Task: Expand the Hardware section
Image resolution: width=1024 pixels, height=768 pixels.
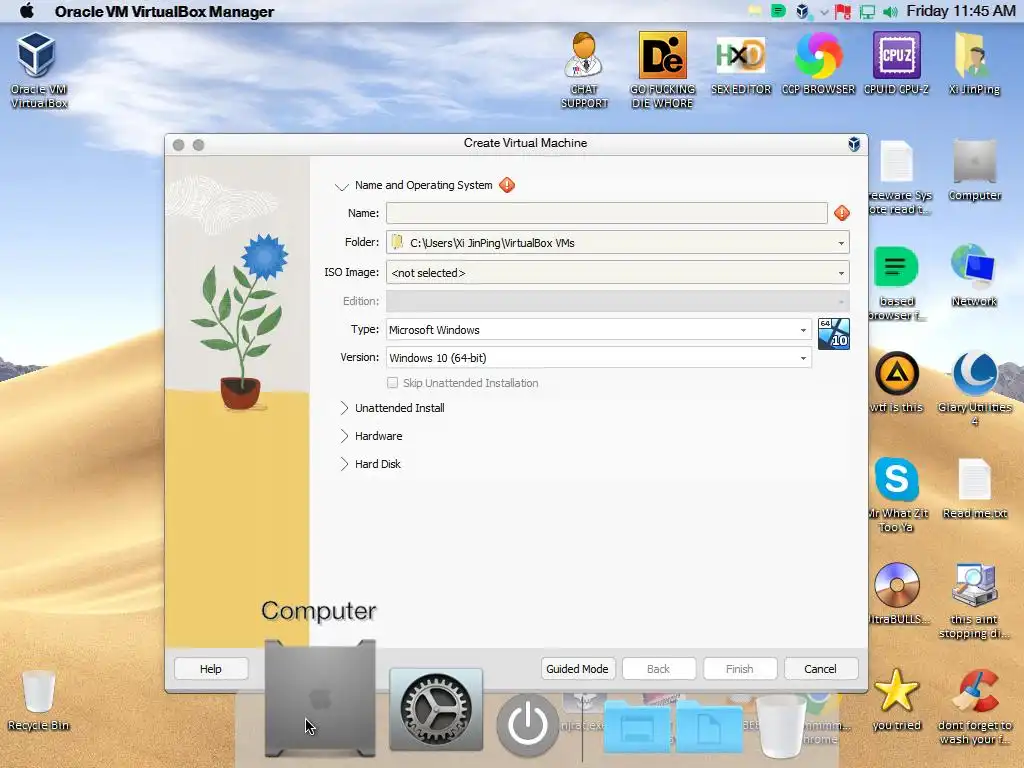Action: pos(344,436)
